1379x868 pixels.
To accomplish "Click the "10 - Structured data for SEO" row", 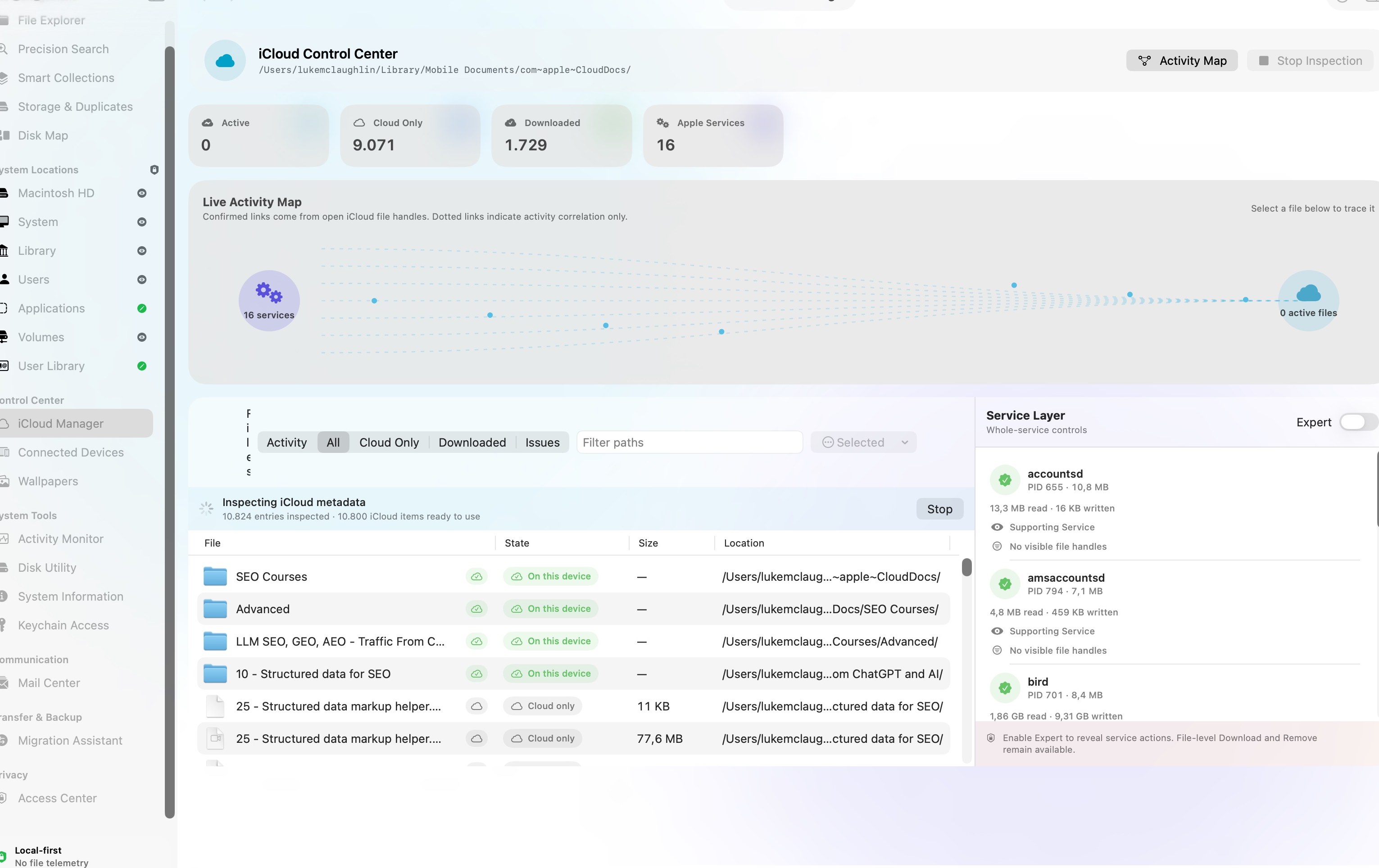I will click(x=573, y=674).
